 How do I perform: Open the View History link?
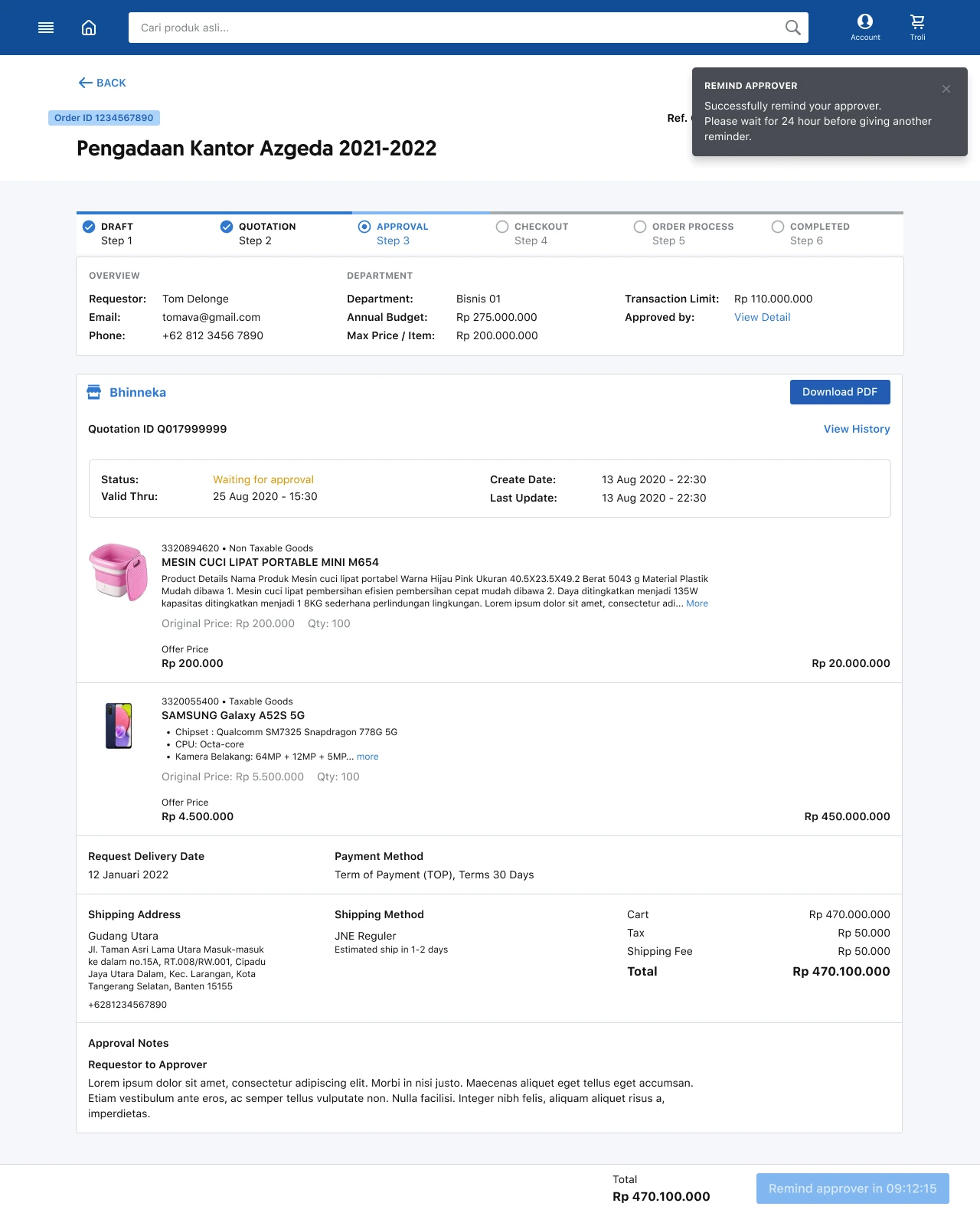[857, 429]
